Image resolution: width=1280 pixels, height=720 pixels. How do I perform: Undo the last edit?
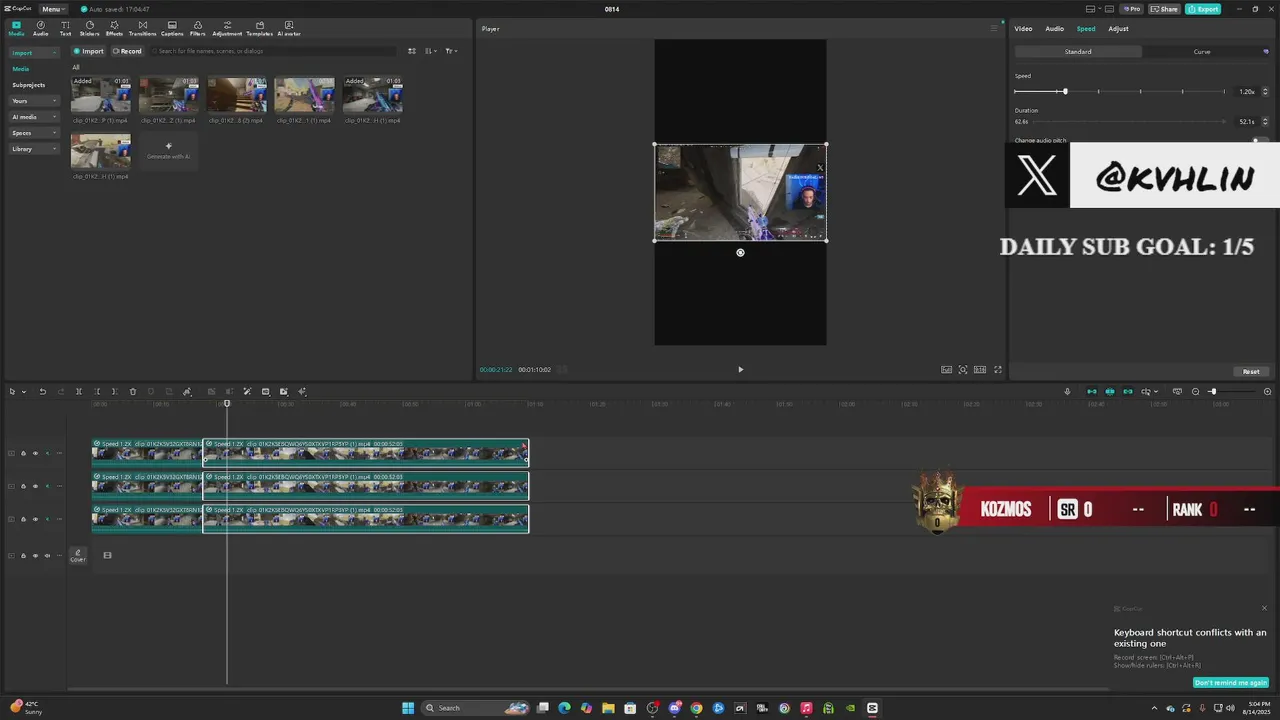(42, 392)
